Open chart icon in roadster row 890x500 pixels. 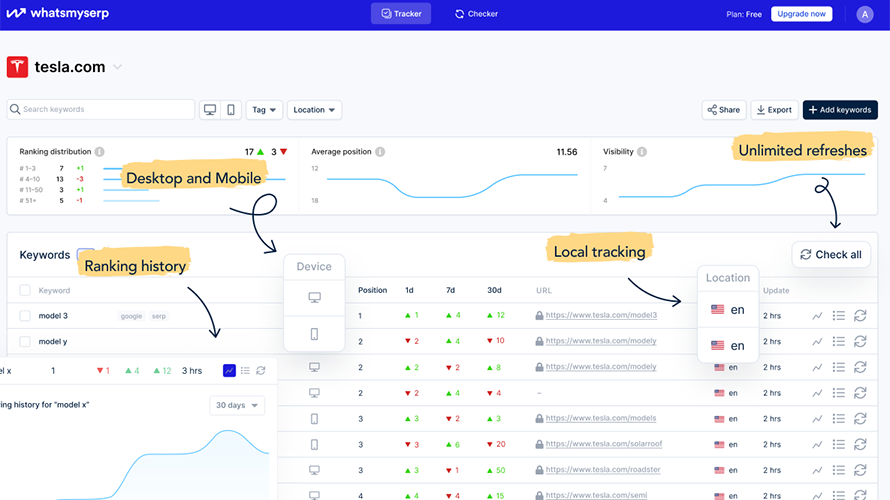coord(817,470)
